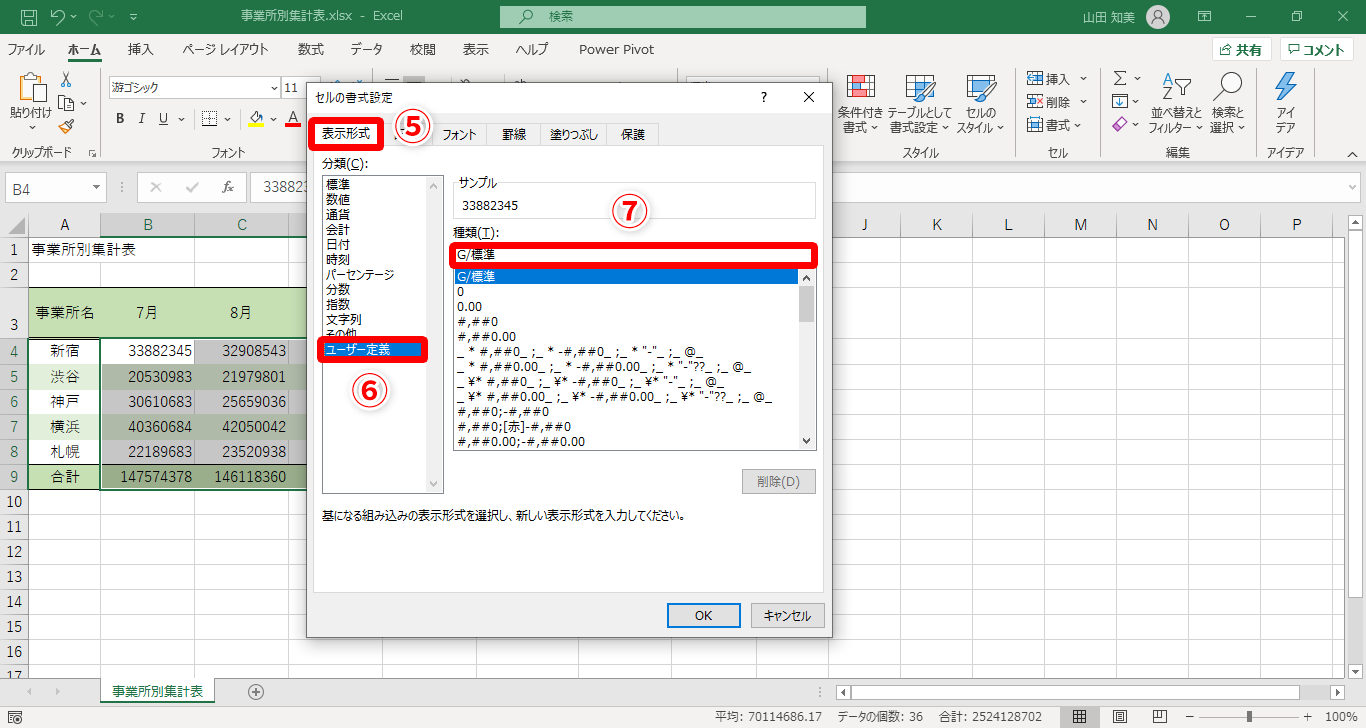Open the AutoSum dropdown arrow
Screen dimensions: 1366x728
coord(1137,78)
